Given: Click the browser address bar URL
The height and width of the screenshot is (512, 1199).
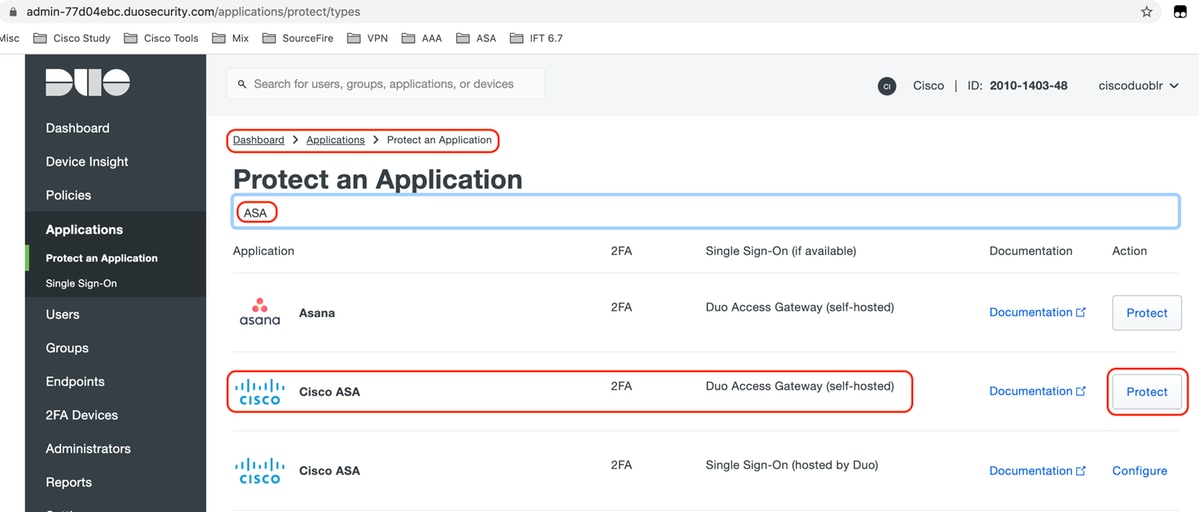Looking at the screenshot, I should (193, 11).
